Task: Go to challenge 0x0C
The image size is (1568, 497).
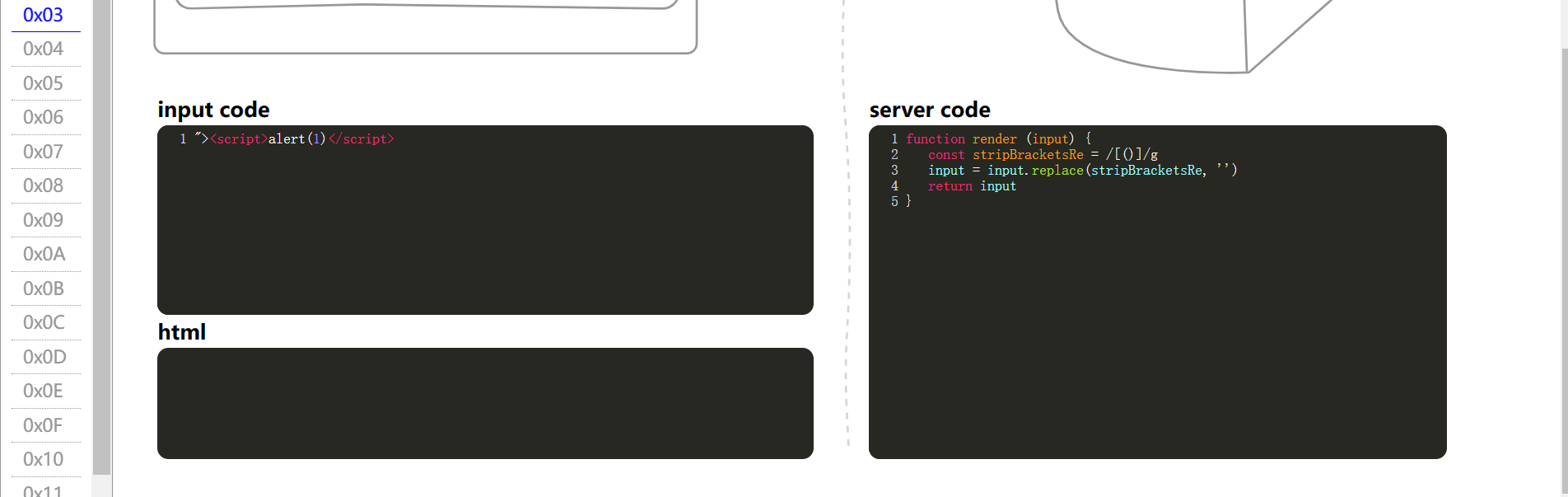Action: point(44,322)
